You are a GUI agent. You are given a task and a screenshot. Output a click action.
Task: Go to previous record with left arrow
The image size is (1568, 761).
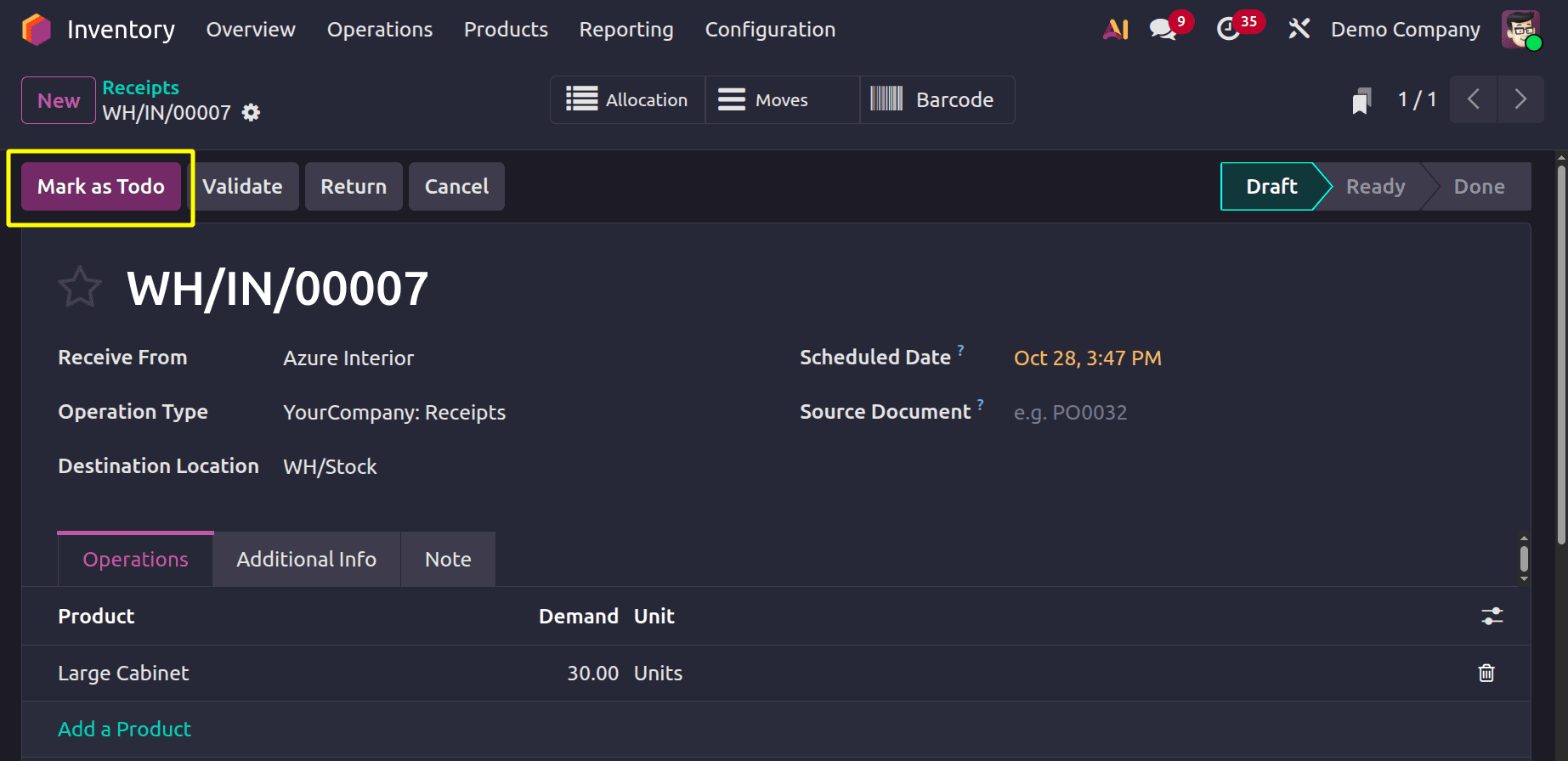[1474, 99]
